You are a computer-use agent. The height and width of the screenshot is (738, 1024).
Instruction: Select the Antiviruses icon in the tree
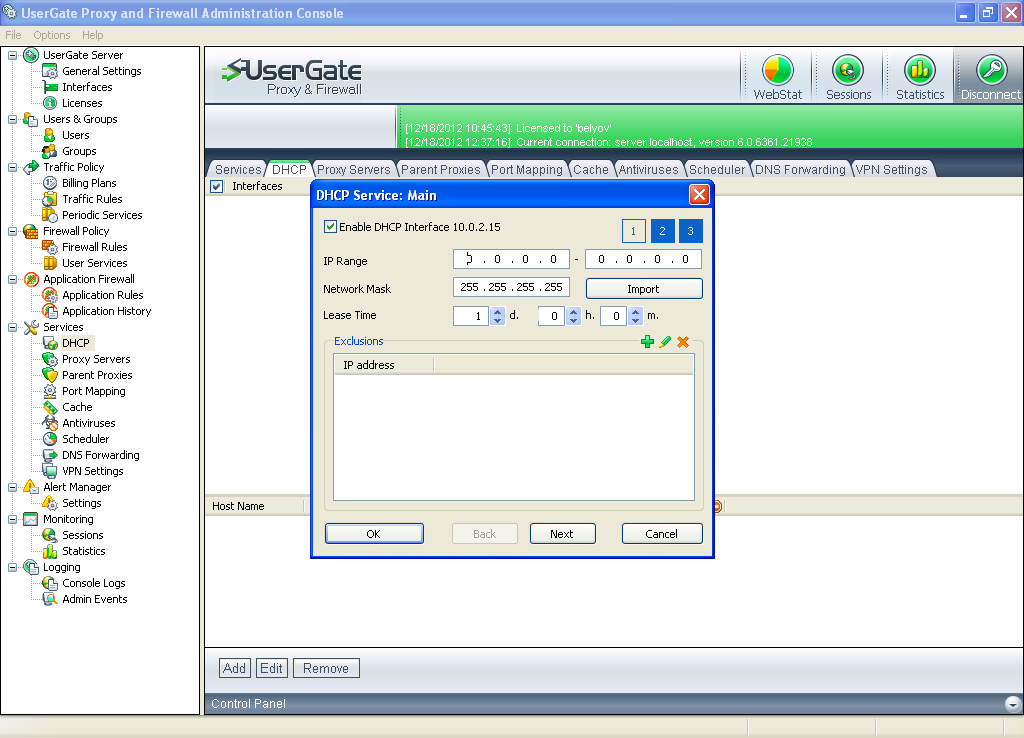pyautogui.click(x=50, y=423)
